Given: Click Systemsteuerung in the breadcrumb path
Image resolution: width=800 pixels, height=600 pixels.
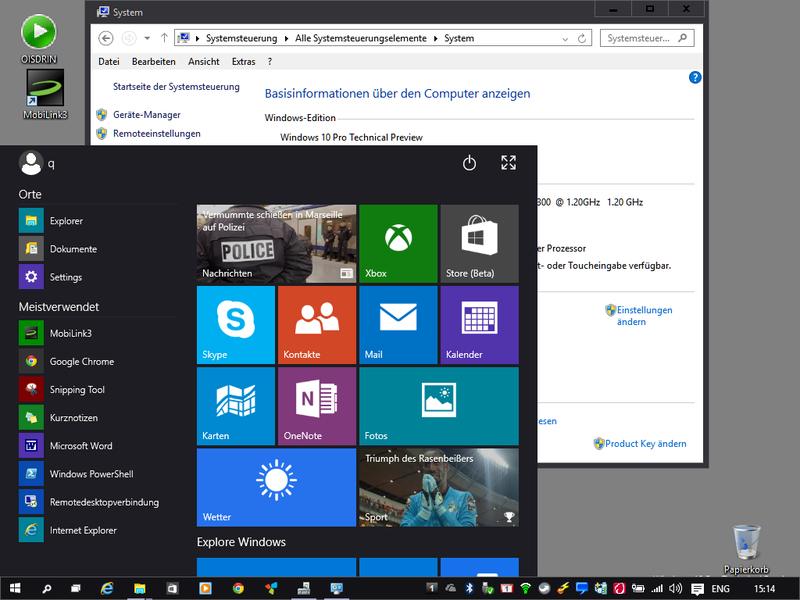Looking at the screenshot, I should [x=241, y=38].
